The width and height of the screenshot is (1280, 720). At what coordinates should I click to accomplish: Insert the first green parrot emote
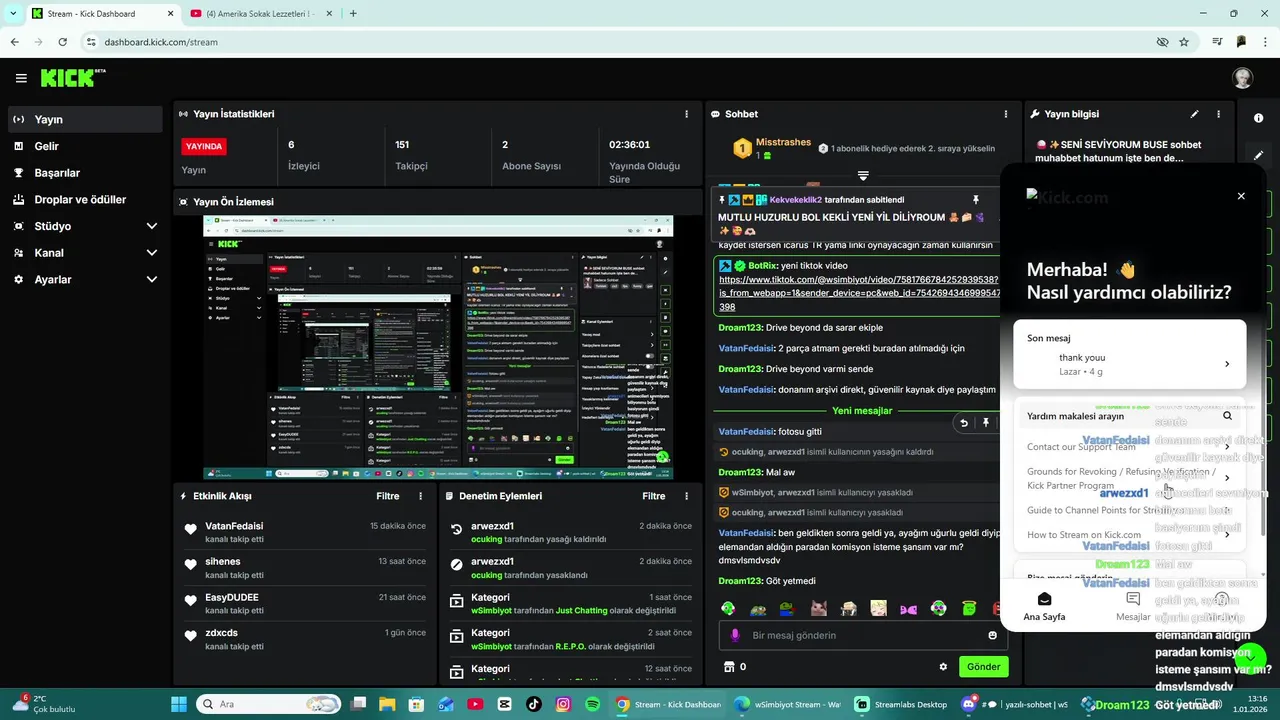728,607
